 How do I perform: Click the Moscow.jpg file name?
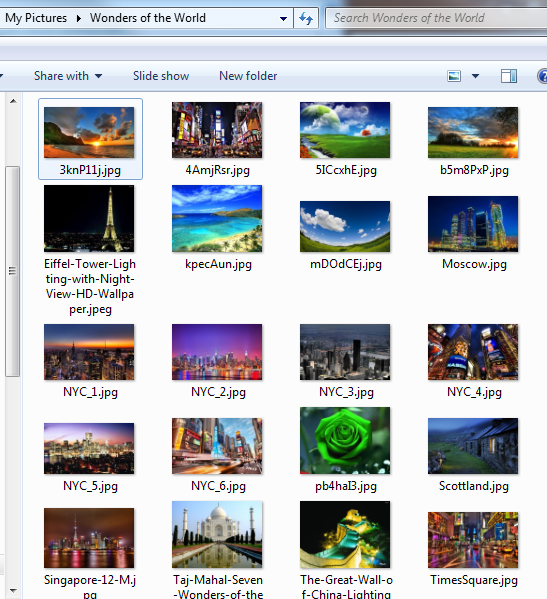click(474, 264)
